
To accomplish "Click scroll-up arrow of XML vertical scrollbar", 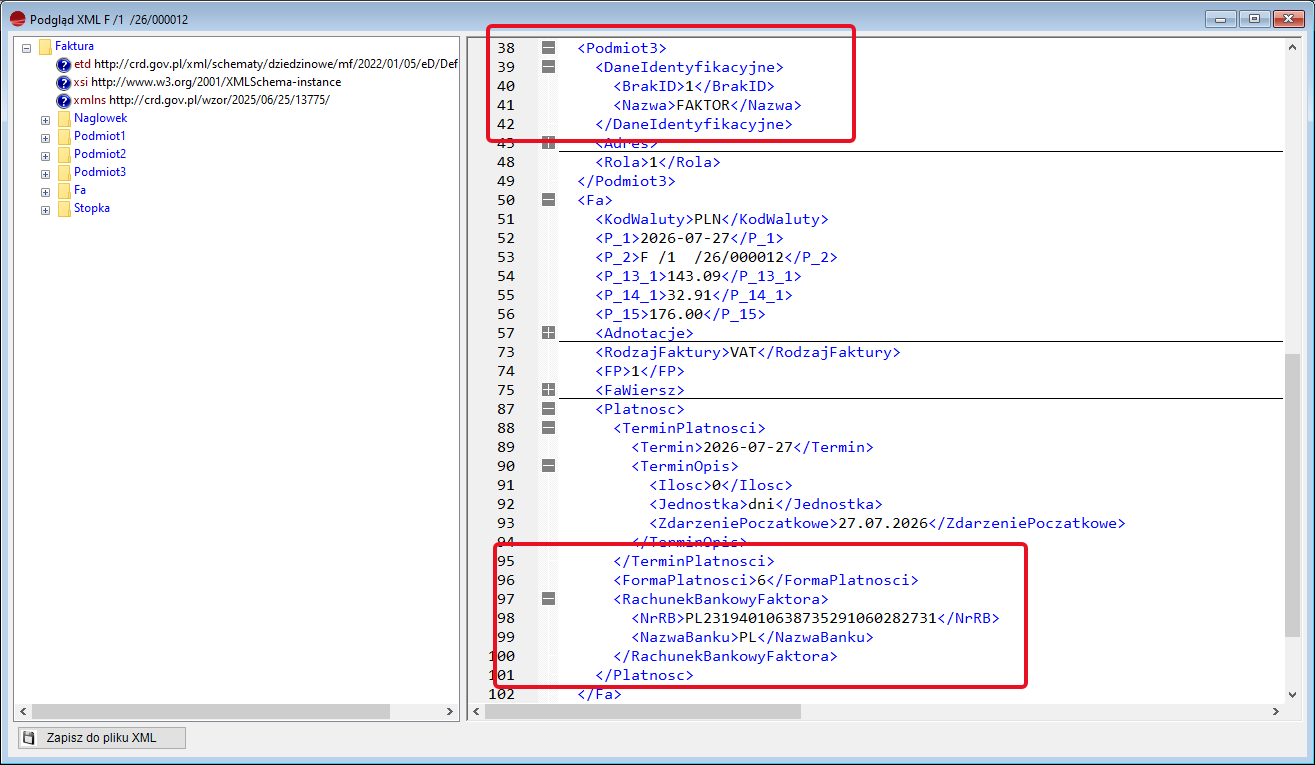I will (x=1291, y=46).
